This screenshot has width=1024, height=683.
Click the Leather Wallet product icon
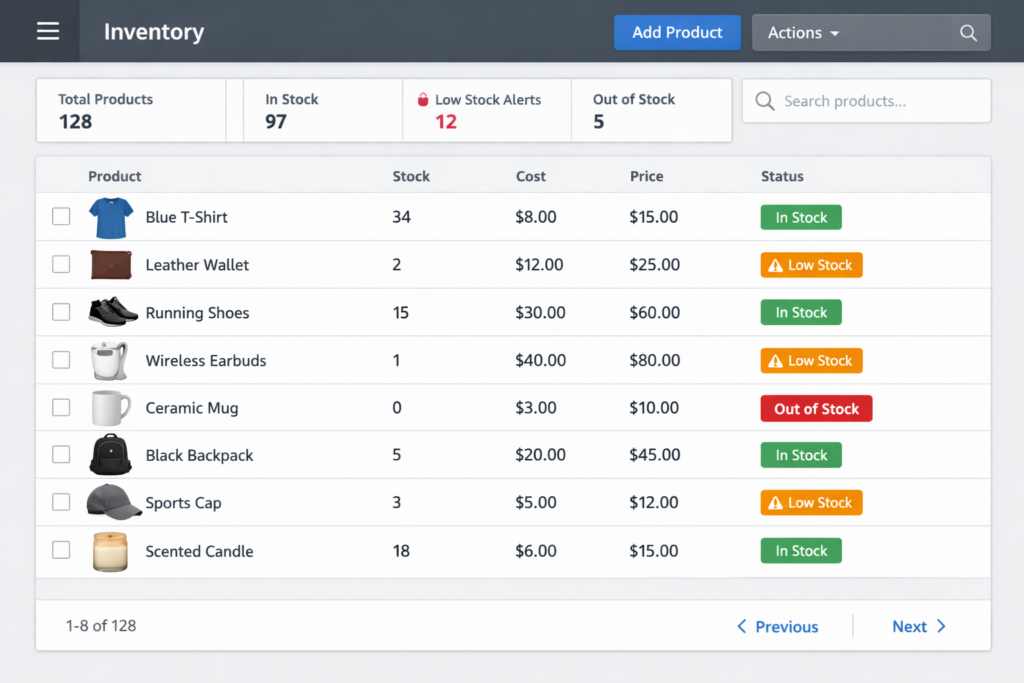(x=110, y=265)
